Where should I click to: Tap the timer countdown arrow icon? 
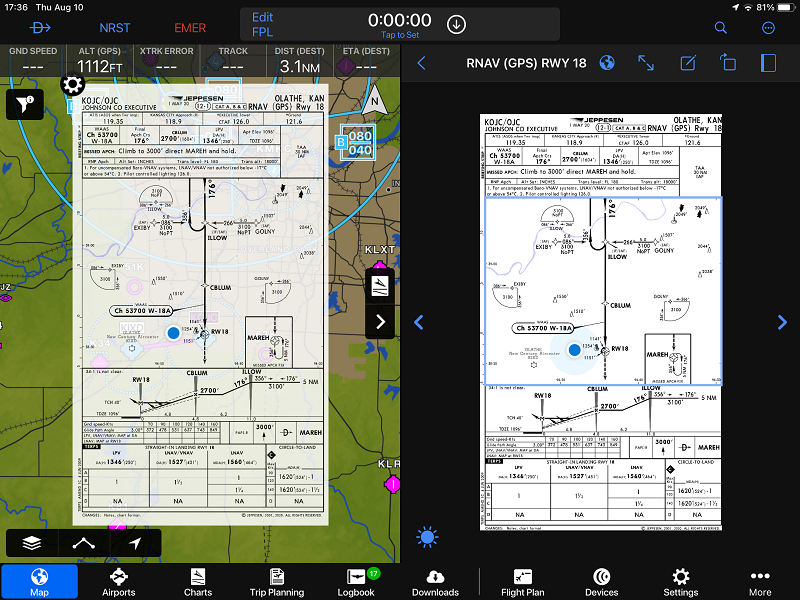click(x=456, y=24)
